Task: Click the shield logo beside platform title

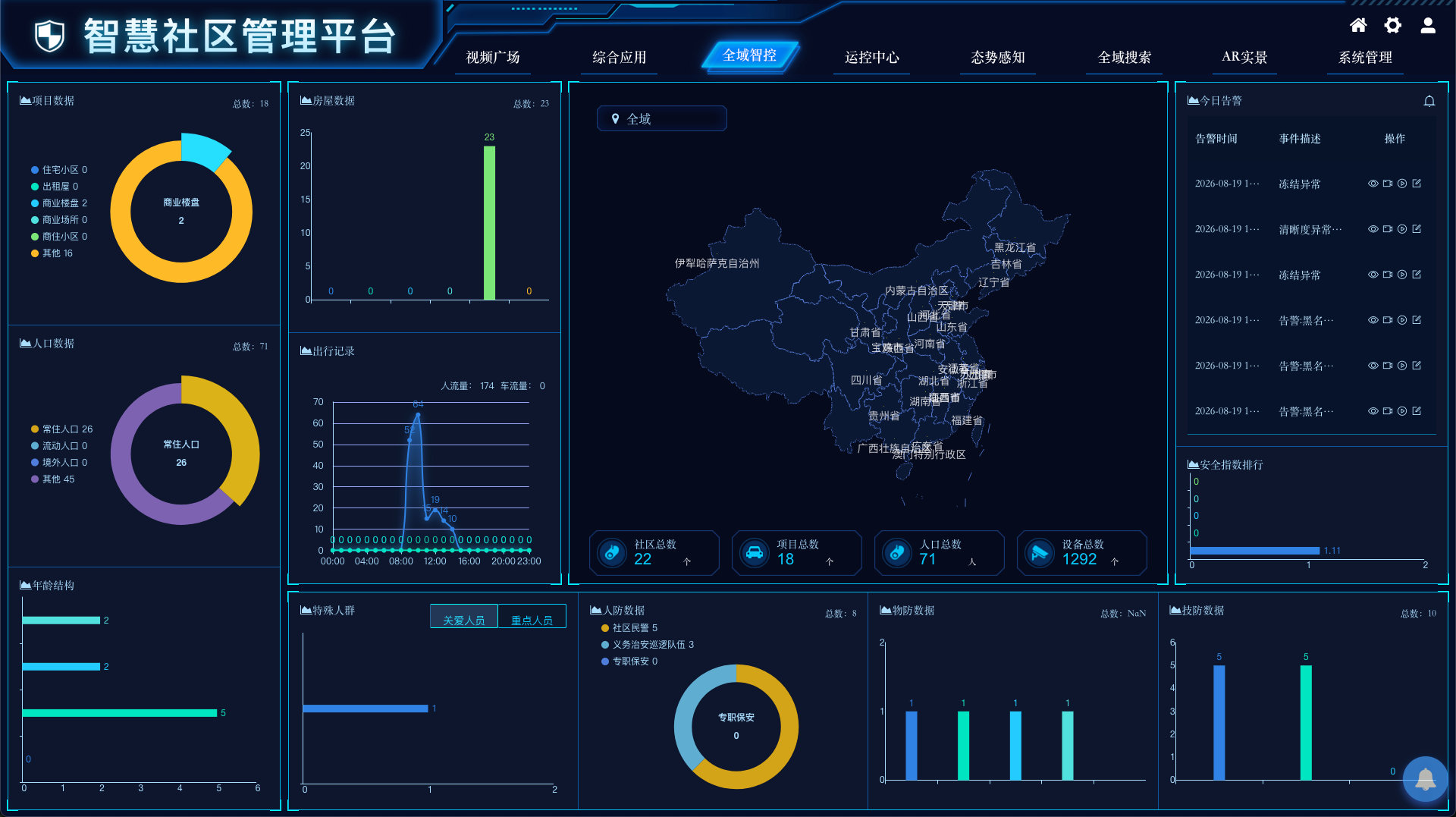Action: pyautogui.click(x=50, y=36)
